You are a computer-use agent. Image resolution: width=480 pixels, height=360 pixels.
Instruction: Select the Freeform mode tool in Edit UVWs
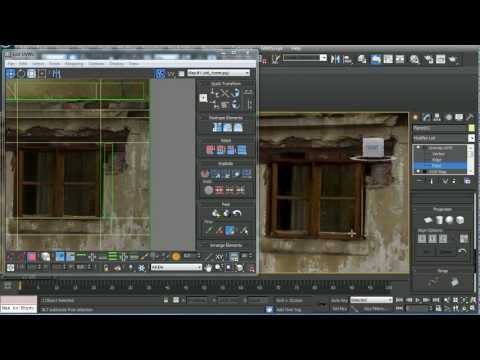(42, 74)
